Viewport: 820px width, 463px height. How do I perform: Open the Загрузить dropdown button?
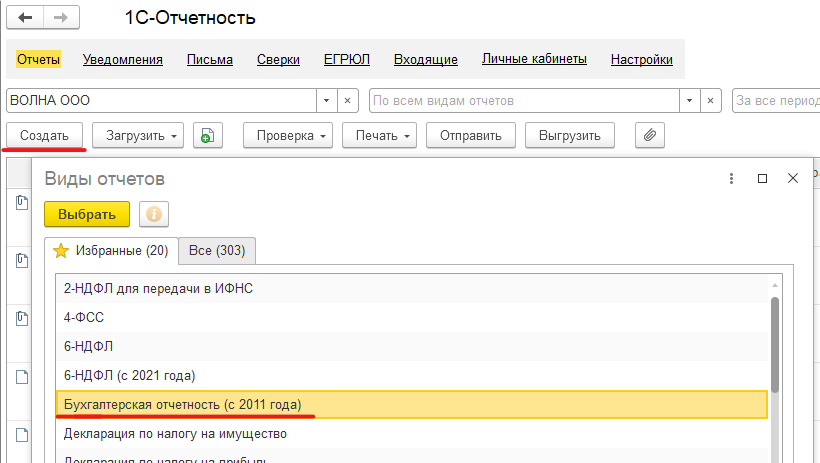coord(138,135)
